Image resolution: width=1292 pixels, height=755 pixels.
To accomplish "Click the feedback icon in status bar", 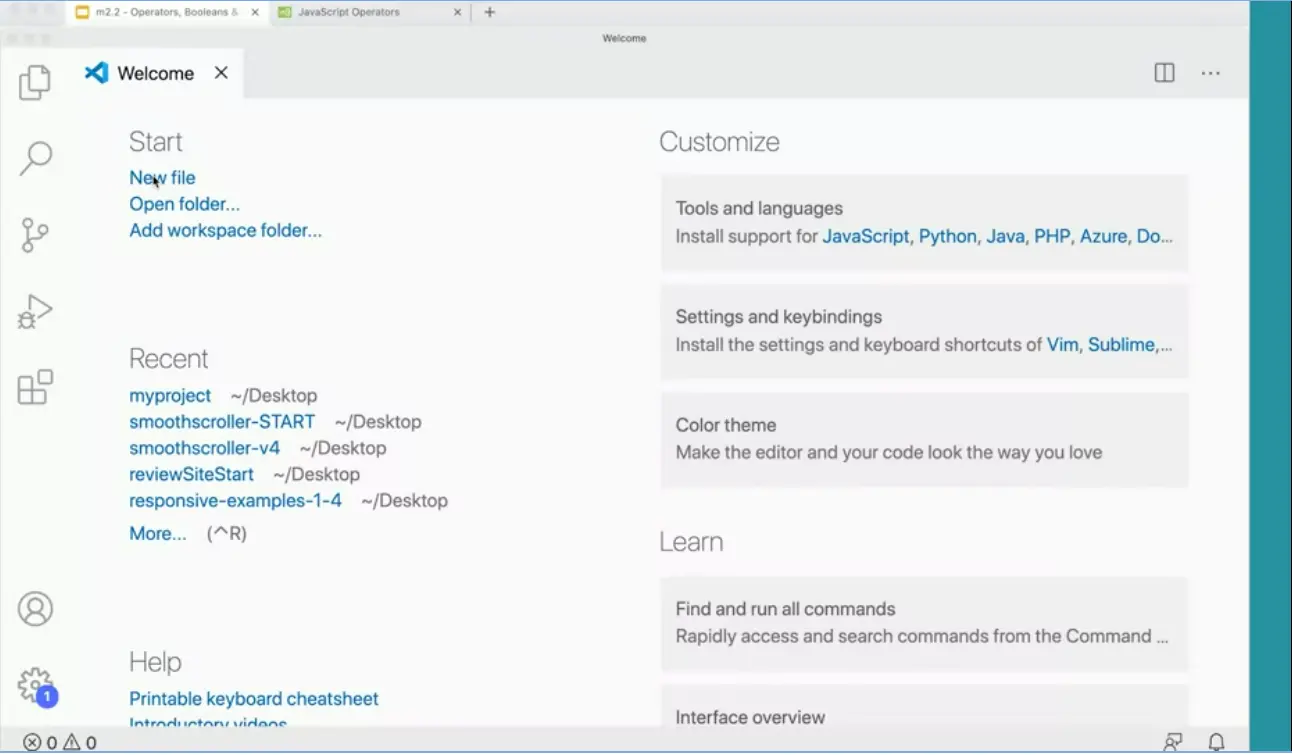I will tap(1173, 743).
